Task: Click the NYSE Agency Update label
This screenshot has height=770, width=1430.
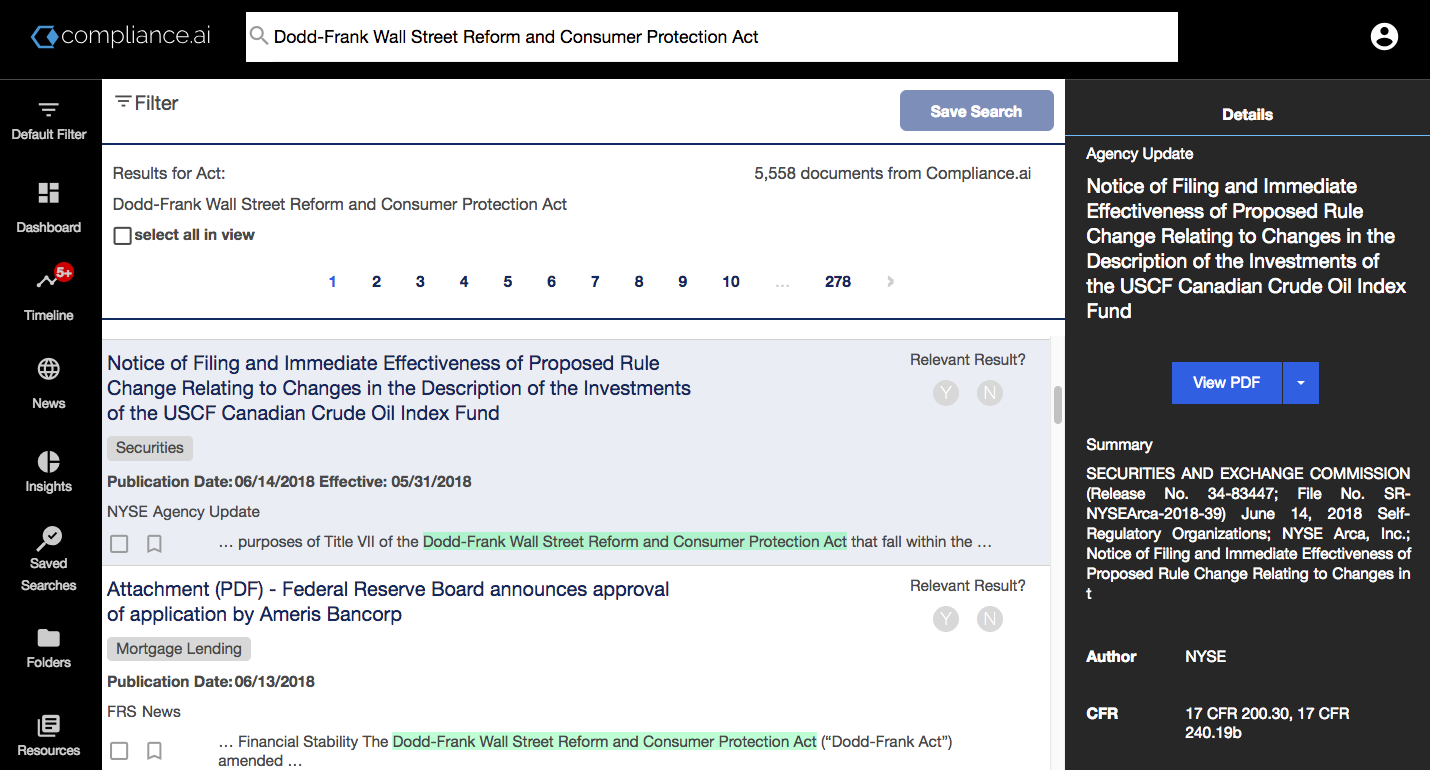Action: (183, 512)
